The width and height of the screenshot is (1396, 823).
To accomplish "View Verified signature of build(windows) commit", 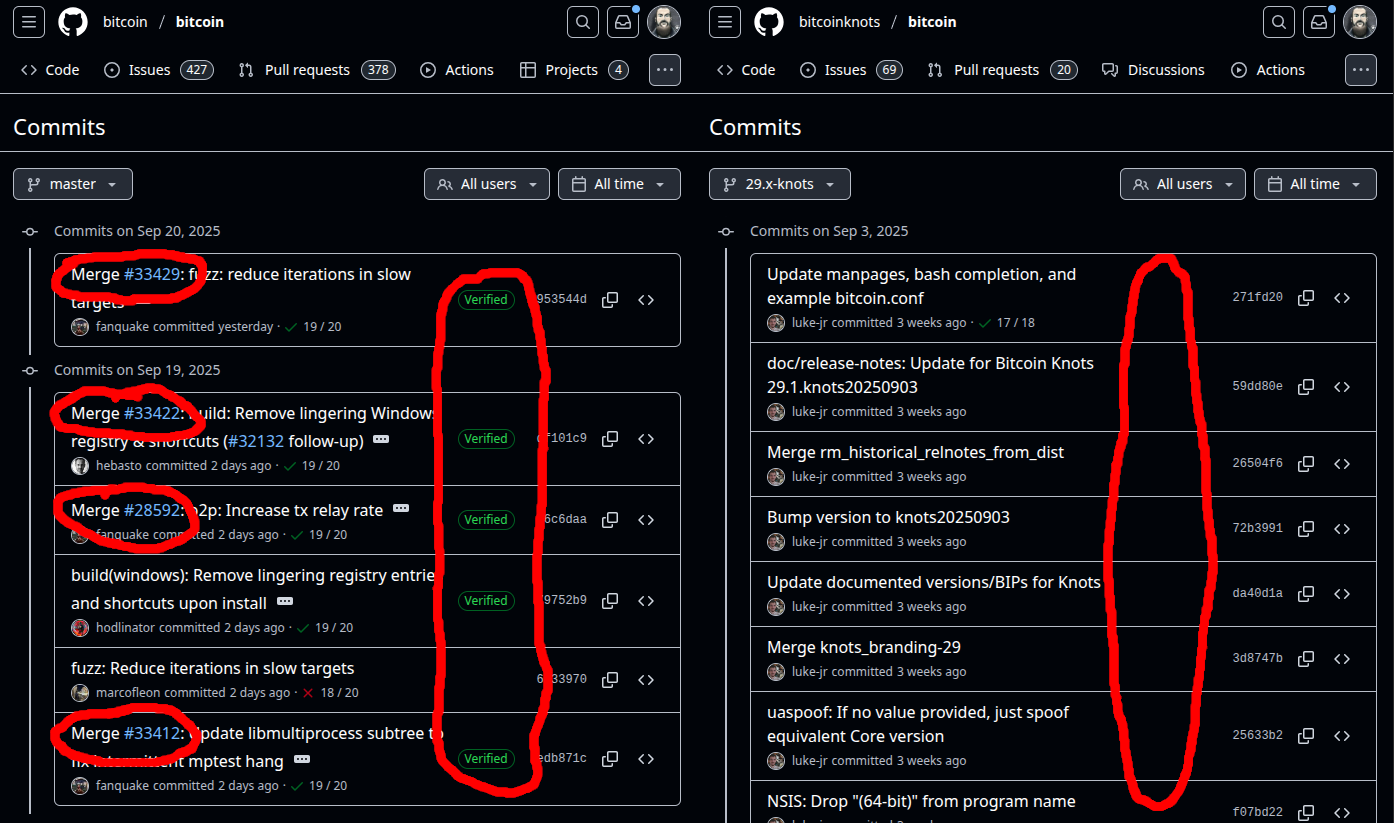I will point(485,601).
